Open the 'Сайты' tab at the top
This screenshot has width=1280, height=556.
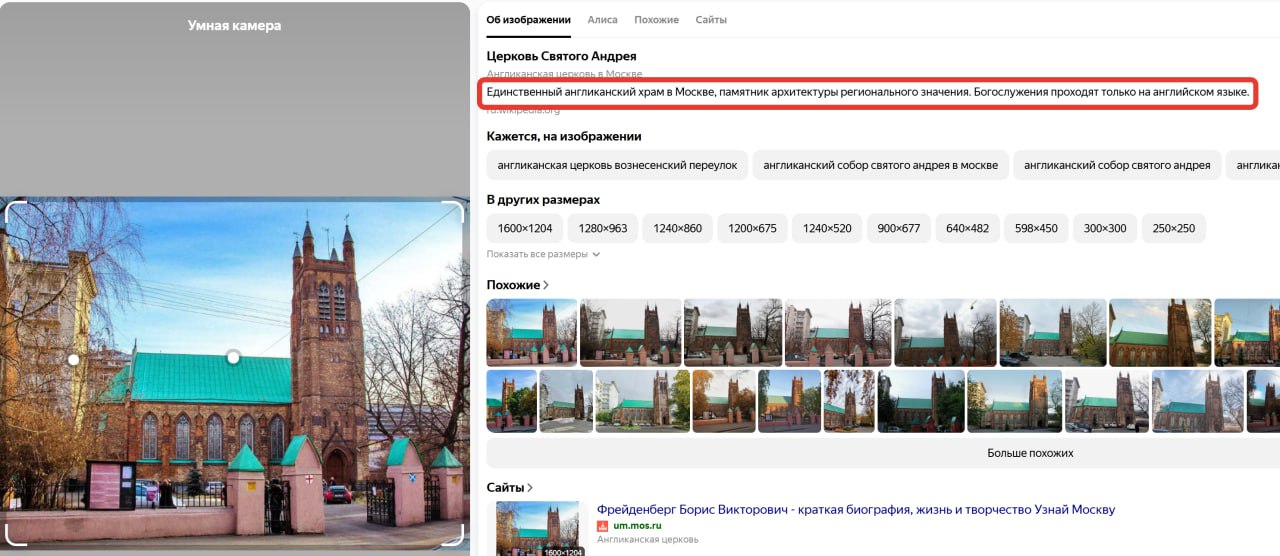710,20
